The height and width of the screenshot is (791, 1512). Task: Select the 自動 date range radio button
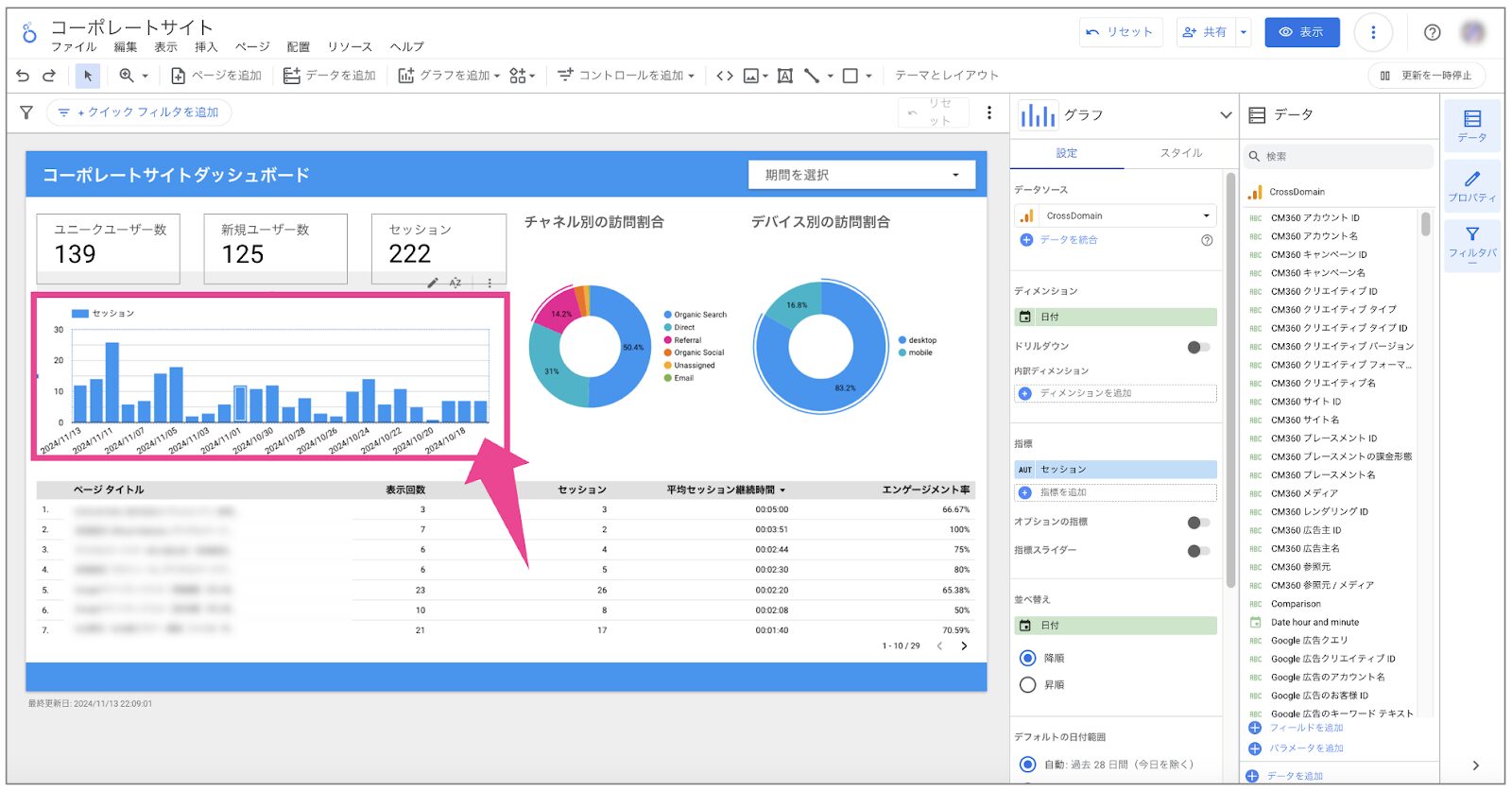click(1028, 765)
